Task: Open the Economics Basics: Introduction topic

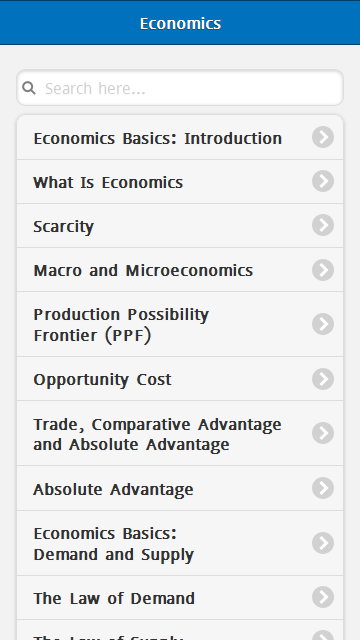Action: click(180, 138)
